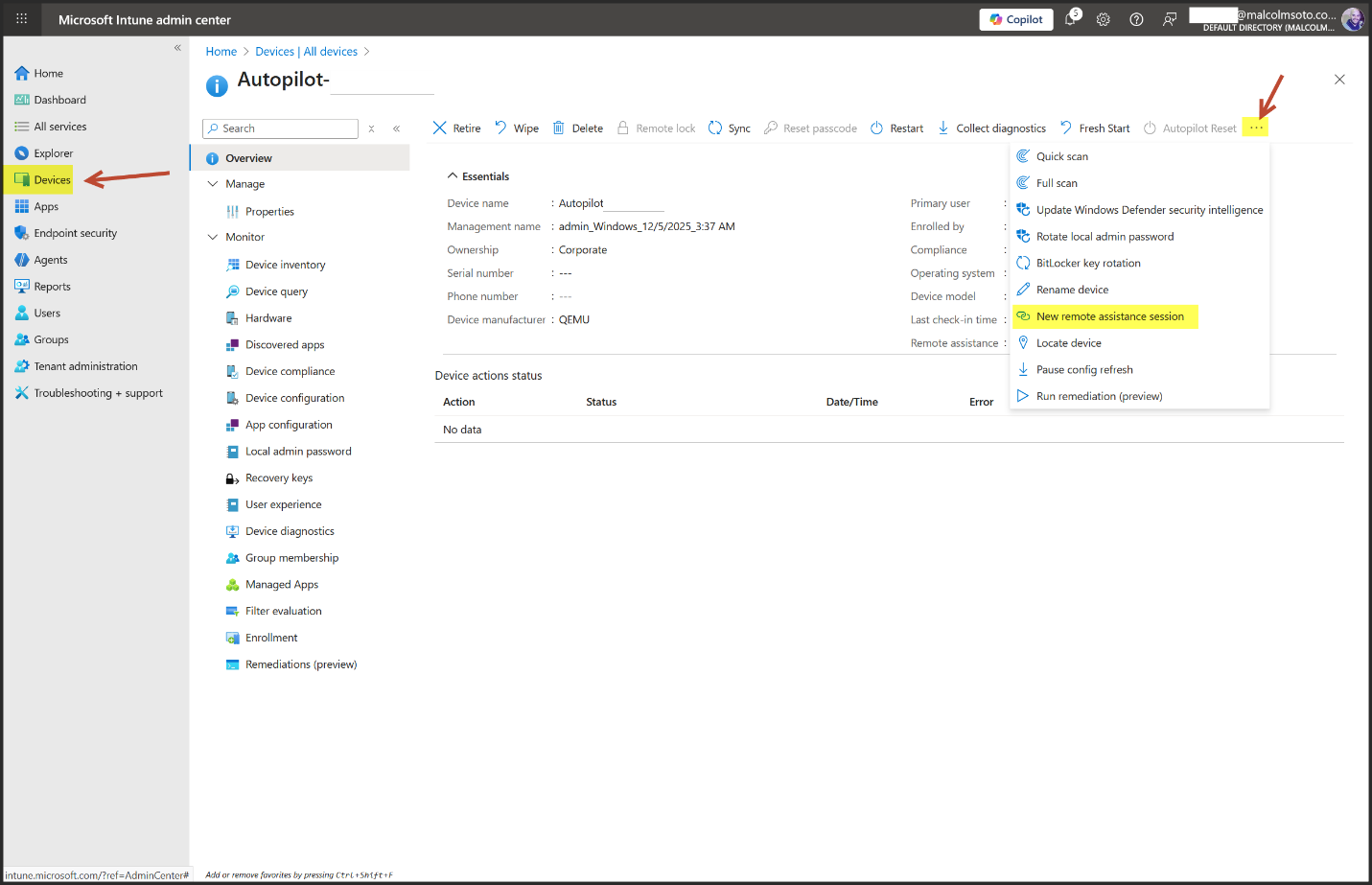This screenshot has width=1372, height=885.
Task: Collapse the Manage tree section
Action: pos(213,184)
